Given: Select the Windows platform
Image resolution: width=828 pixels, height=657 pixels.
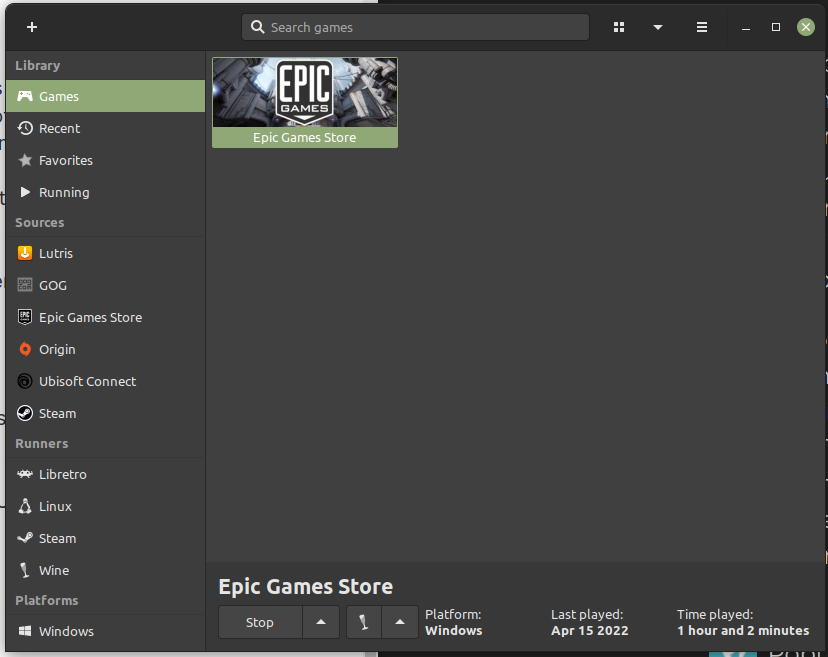Looking at the screenshot, I should coord(106,631).
